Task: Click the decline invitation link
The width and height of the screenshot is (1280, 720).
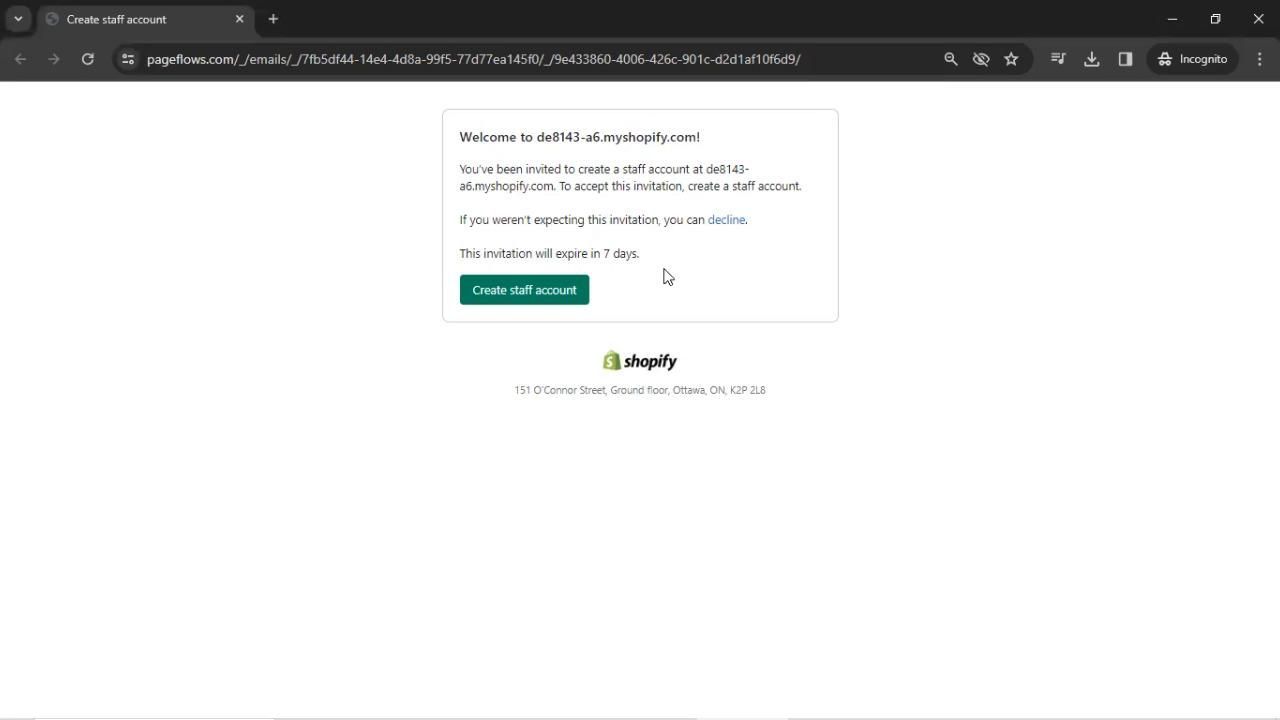Action: (726, 220)
